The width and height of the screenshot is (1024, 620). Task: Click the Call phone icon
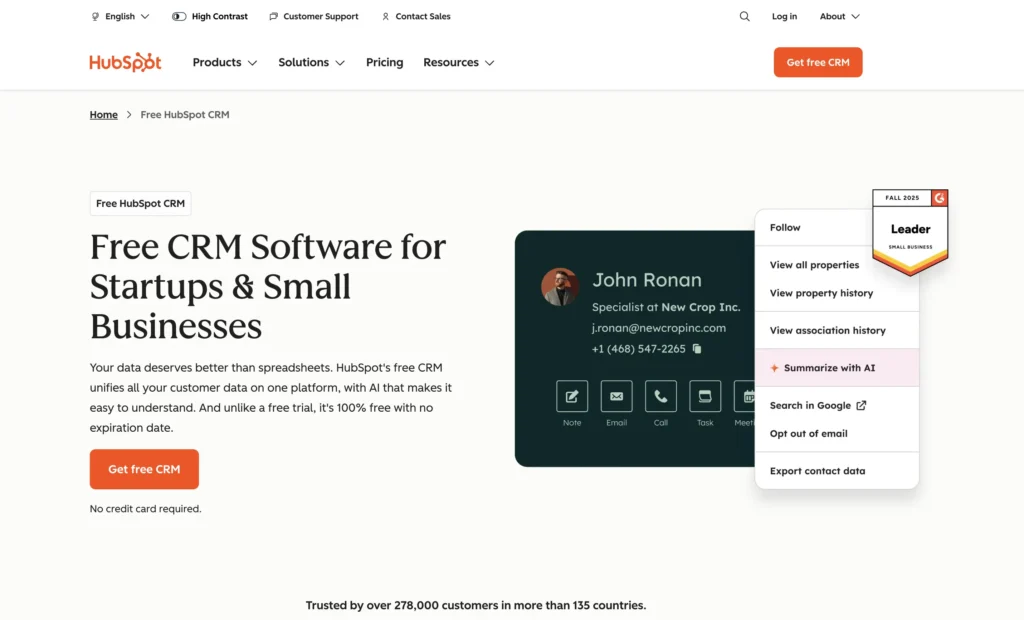tap(660, 396)
